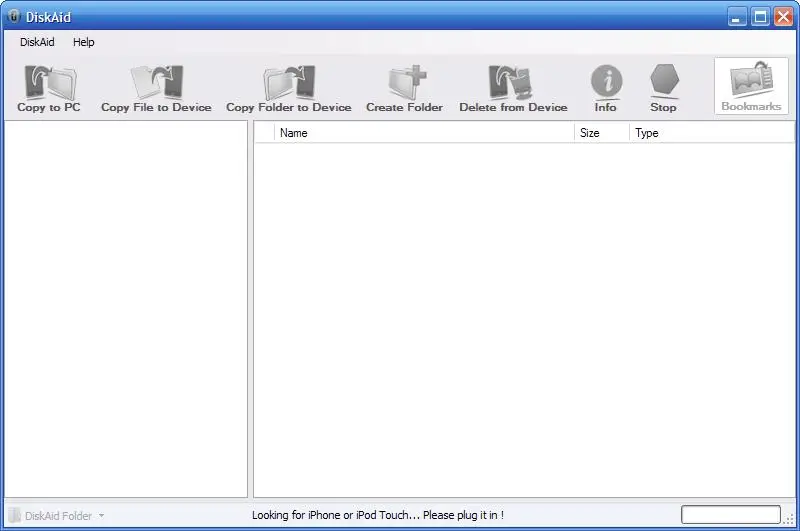Maximize the DiskAid window

(760, 17)
